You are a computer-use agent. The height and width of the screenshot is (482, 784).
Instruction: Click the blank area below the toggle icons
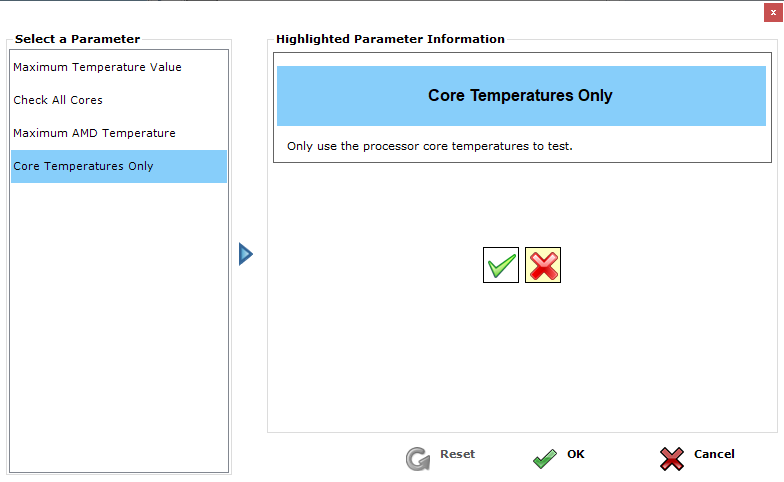pos(520,360)
